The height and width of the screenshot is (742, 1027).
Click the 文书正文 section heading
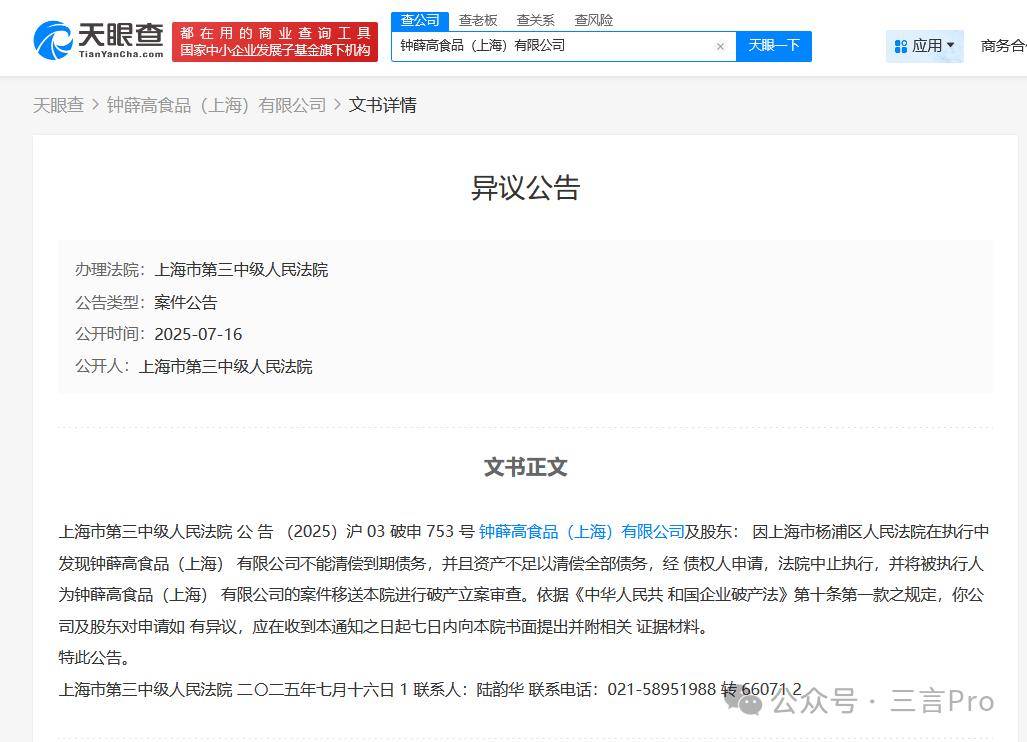525,467
